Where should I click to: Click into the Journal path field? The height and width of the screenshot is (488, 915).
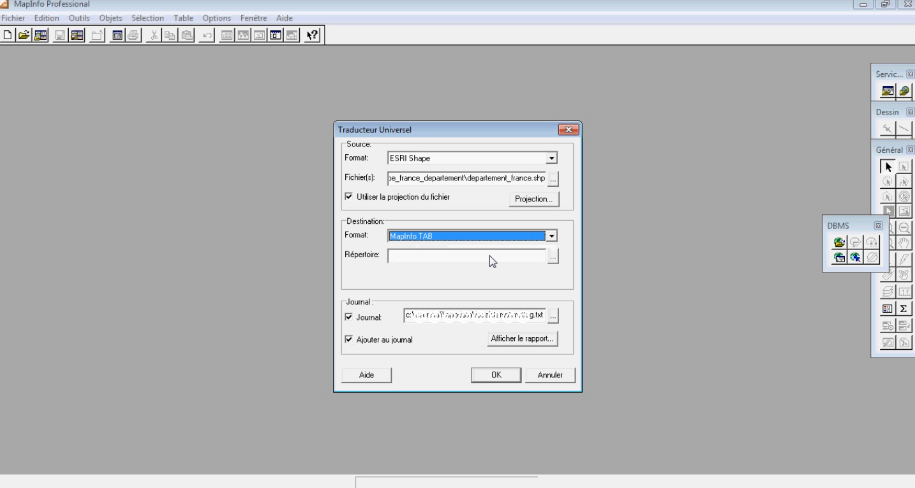474,316
